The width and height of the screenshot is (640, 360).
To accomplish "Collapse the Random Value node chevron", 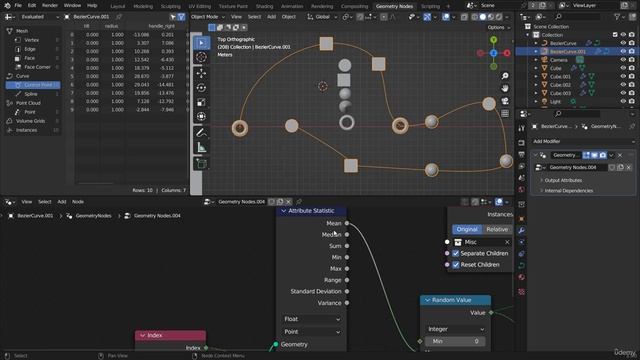I will (427, 300).
